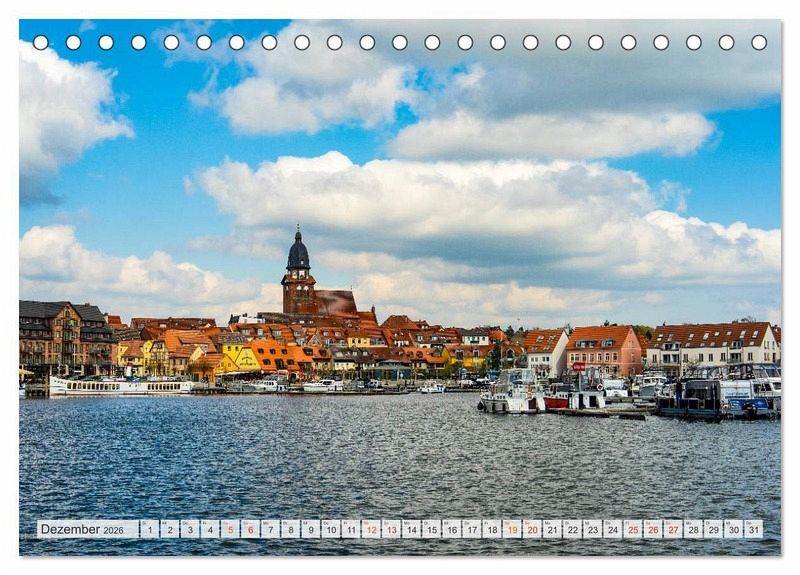
Task: Click date cell 30
Action: click(734, 529)
